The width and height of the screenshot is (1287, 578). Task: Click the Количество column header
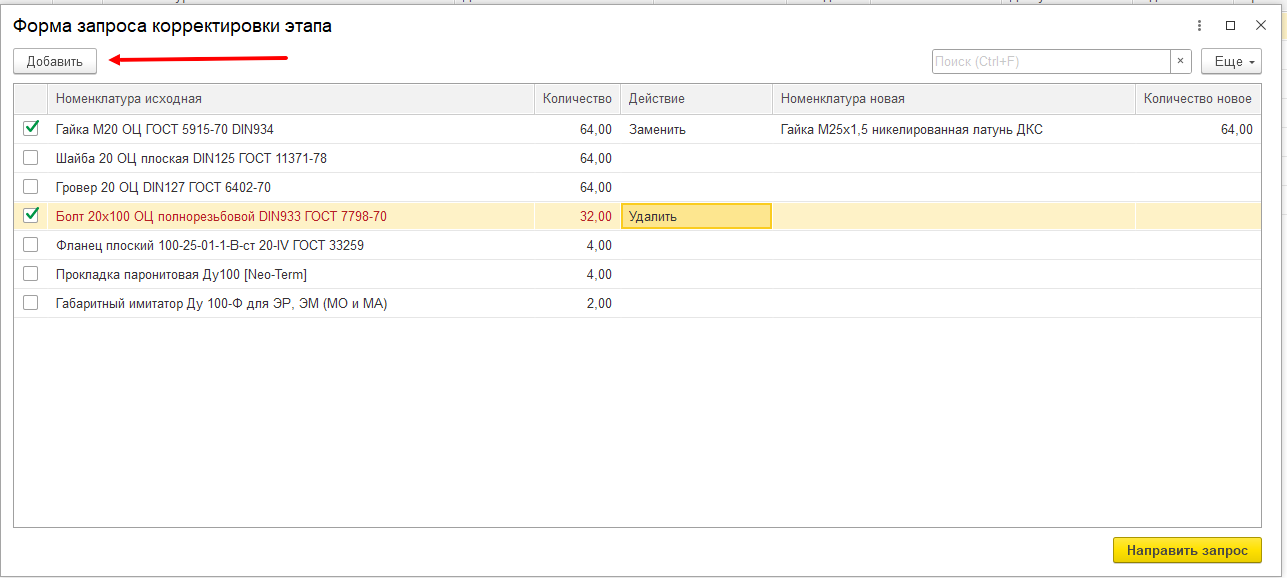point(577,99)
